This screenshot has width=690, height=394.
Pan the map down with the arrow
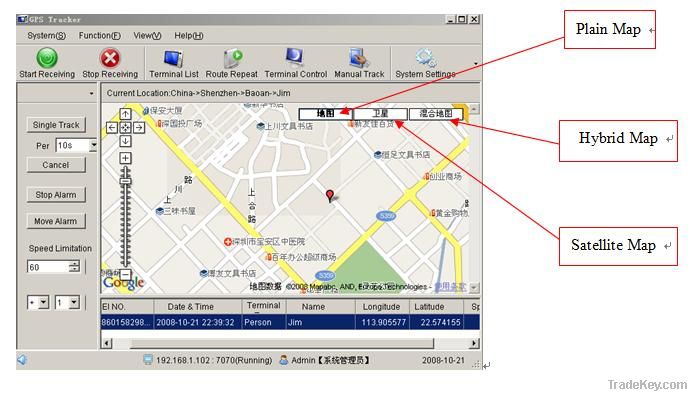(x=125, y=141)
